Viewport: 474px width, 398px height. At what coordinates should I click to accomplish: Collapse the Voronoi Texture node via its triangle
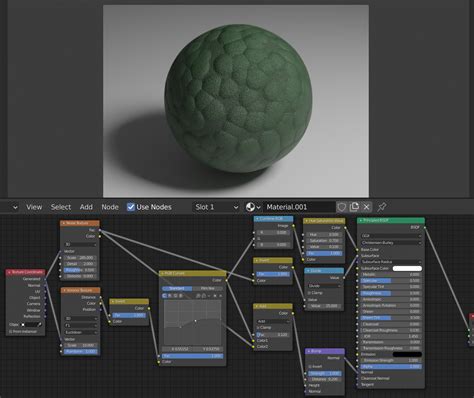pyautogui.click(x=64, y=290)
